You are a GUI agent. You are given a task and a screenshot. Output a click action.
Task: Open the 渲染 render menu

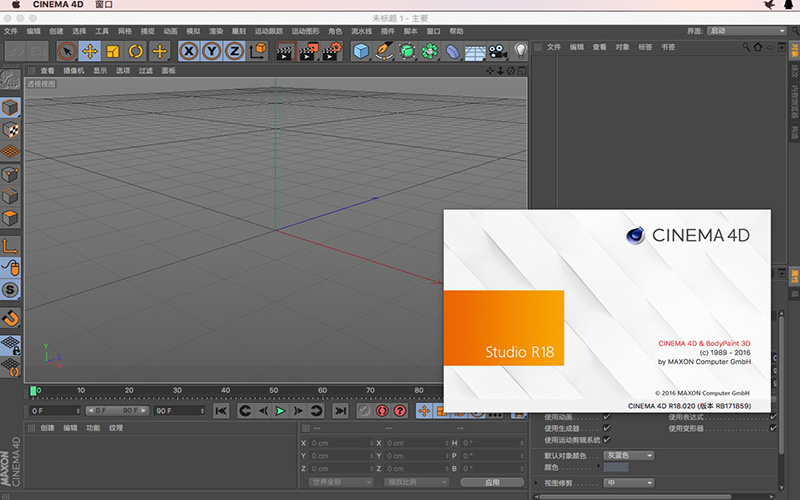coord(216,31)
